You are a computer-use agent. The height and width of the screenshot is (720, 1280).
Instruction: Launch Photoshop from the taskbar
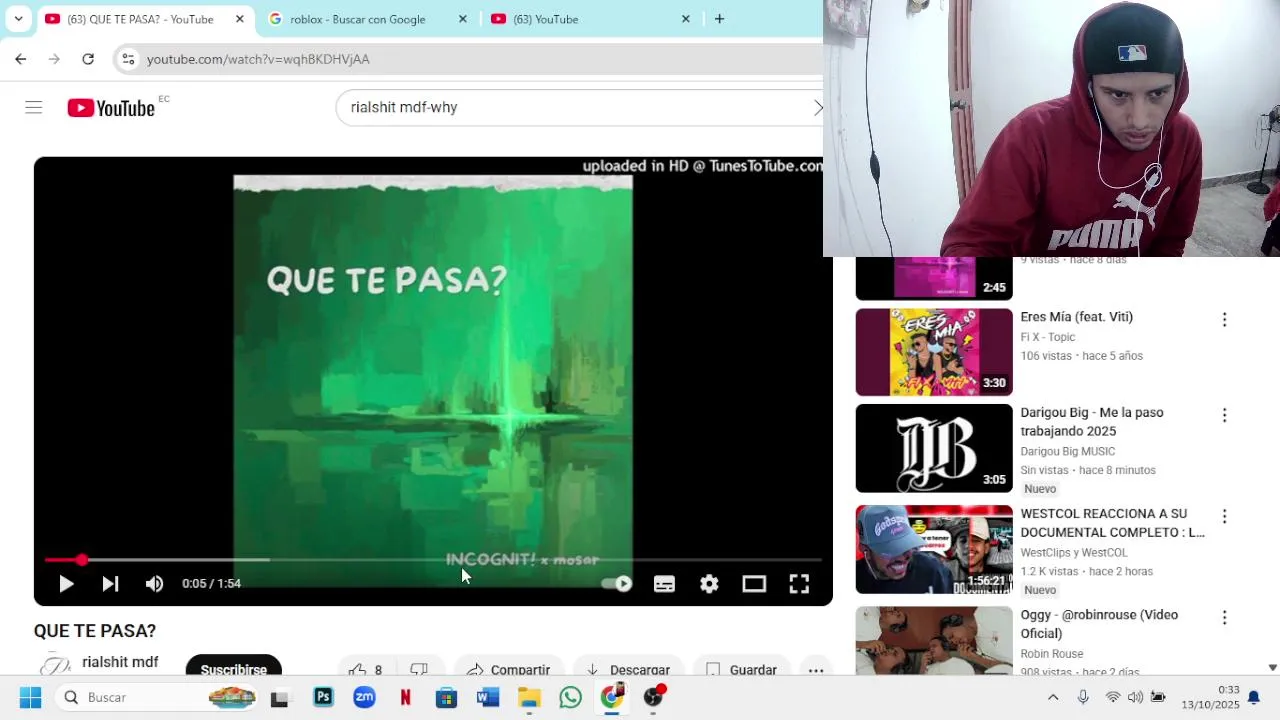click(x=323, y=697)
